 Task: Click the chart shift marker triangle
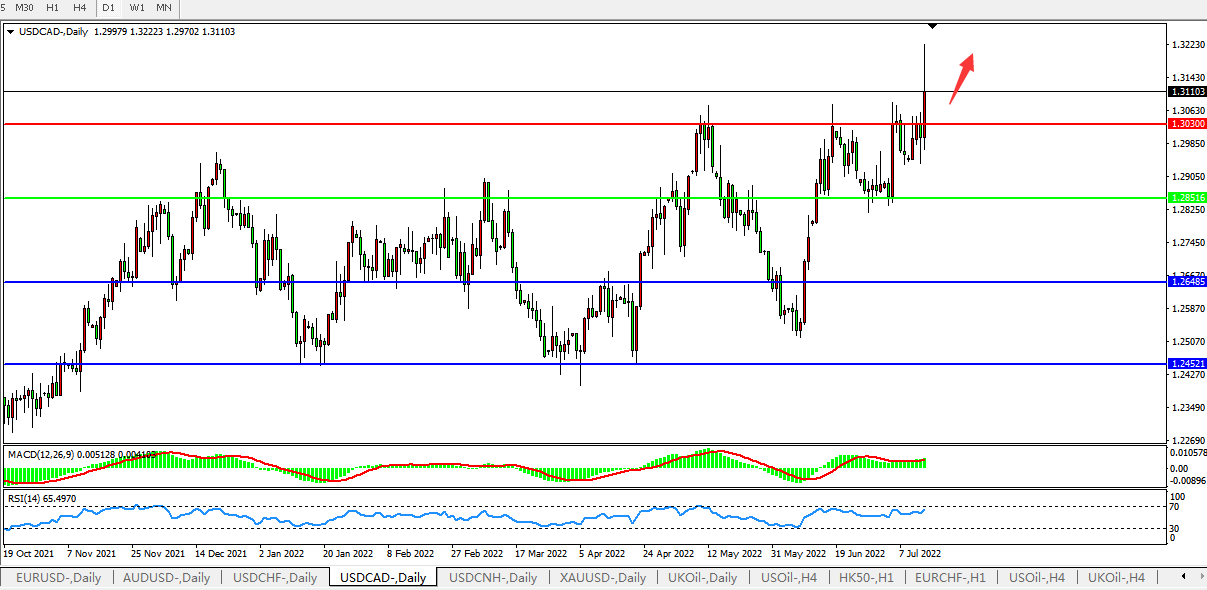coord(932,24)
